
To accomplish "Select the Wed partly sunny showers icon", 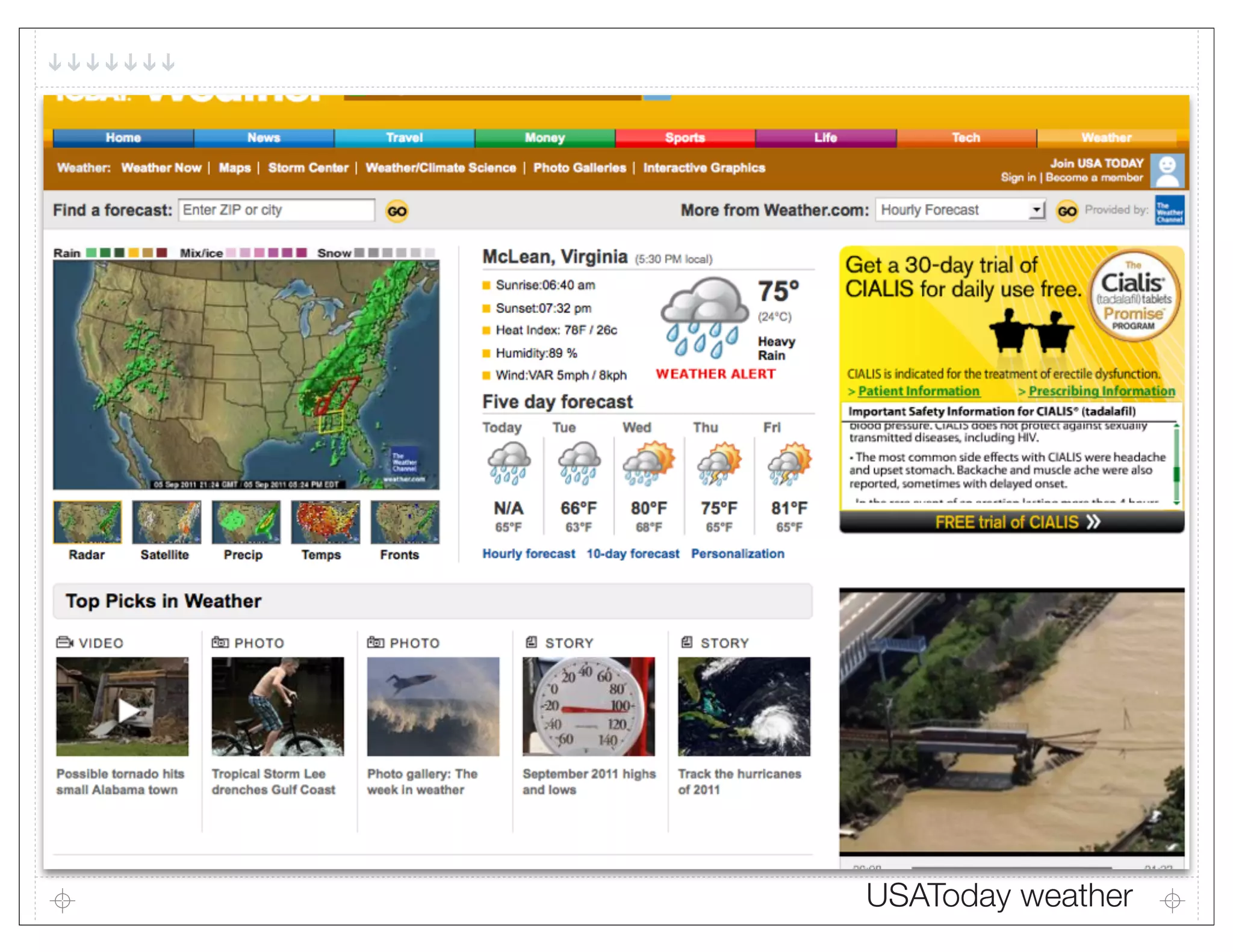I will pyautogui.click(x=648, y=463).
